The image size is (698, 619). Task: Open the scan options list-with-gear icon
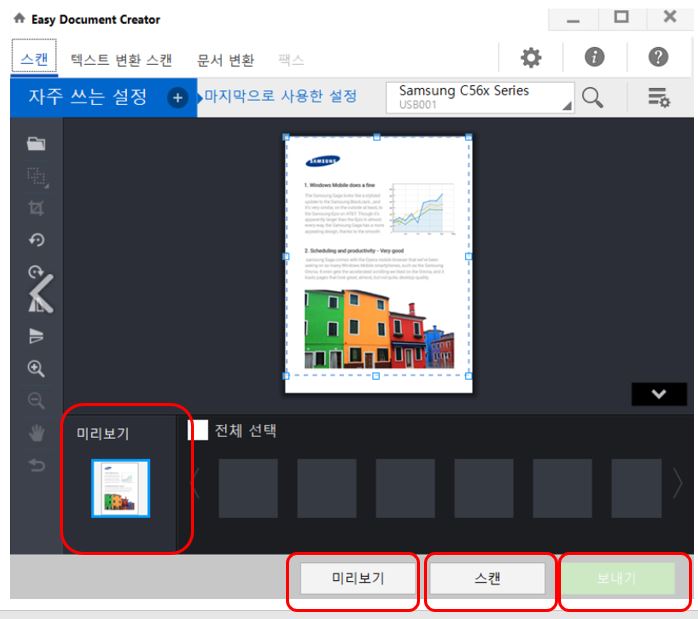pos(659,97)
